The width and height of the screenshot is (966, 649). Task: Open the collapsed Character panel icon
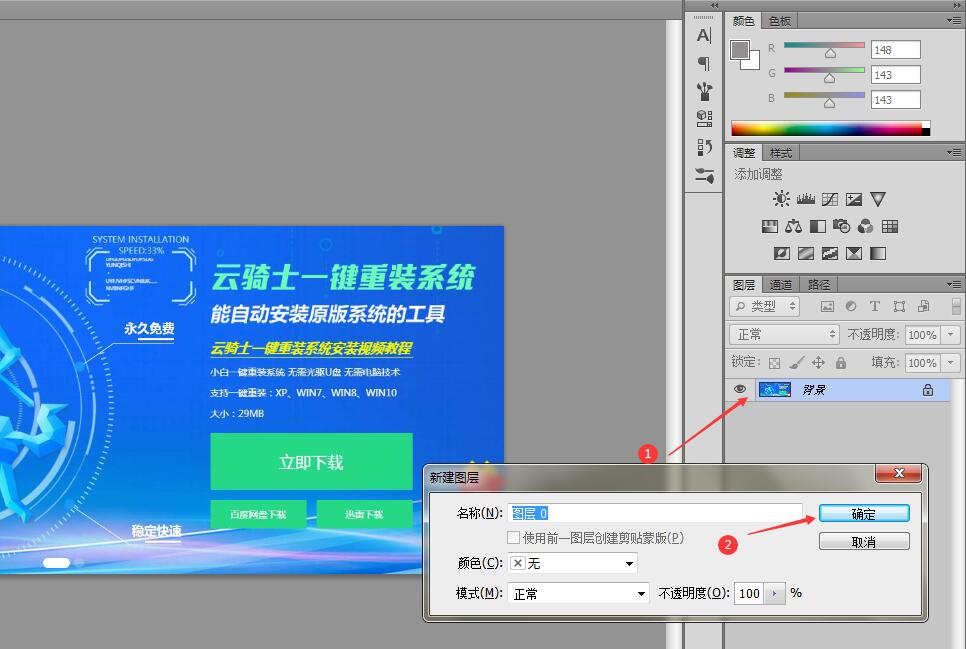click(703, 36)
